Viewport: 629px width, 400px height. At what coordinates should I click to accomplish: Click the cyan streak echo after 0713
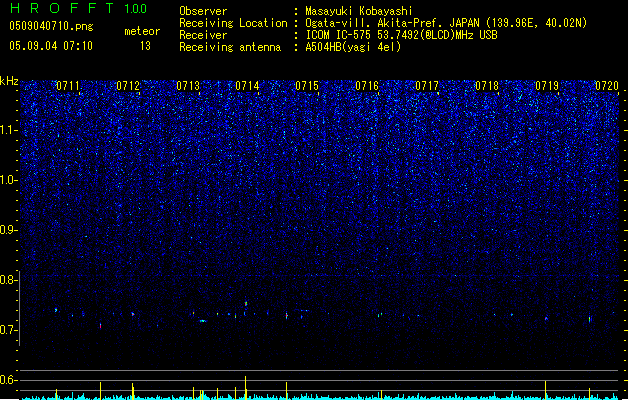tap(203, 321)
